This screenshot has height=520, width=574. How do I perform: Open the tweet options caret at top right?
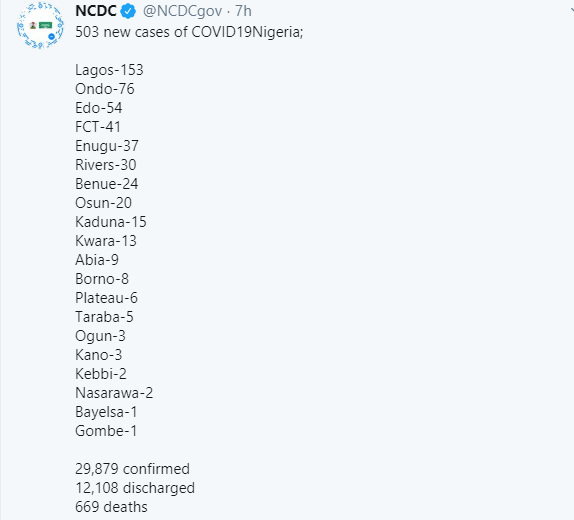[x=572, y=10]
